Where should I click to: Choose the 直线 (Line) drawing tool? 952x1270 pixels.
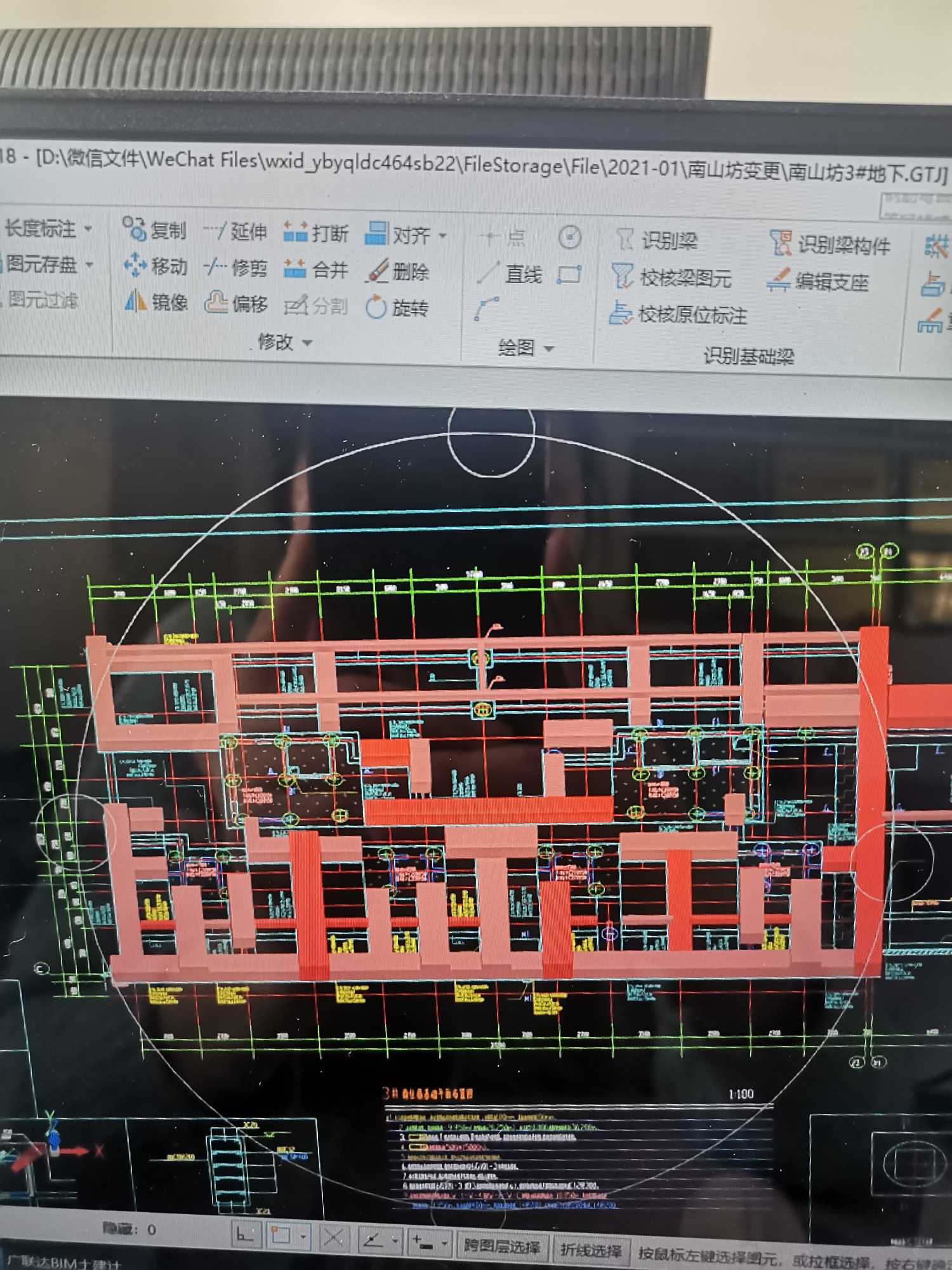[510, 274]
